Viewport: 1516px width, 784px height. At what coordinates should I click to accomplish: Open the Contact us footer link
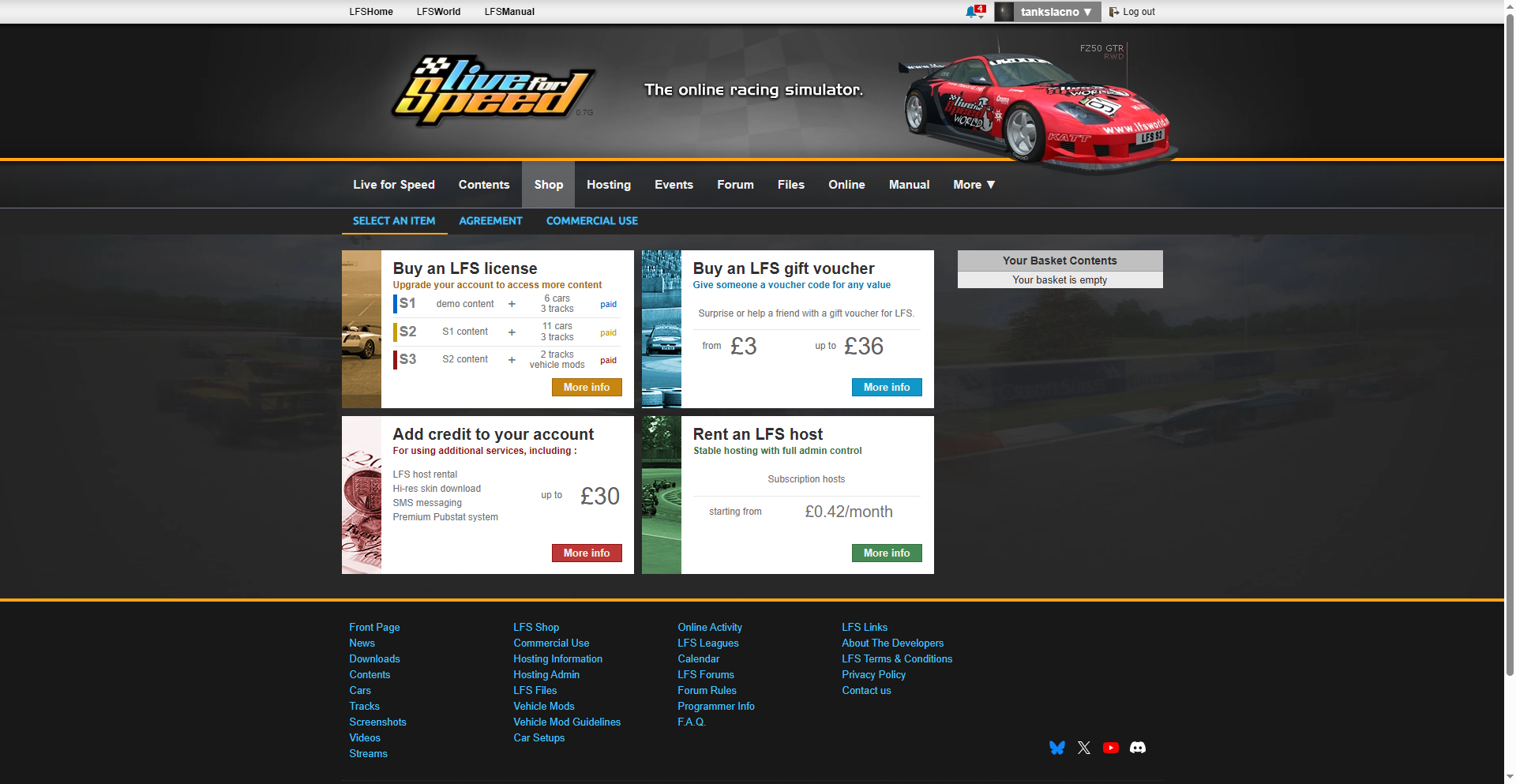coord(866,691)
